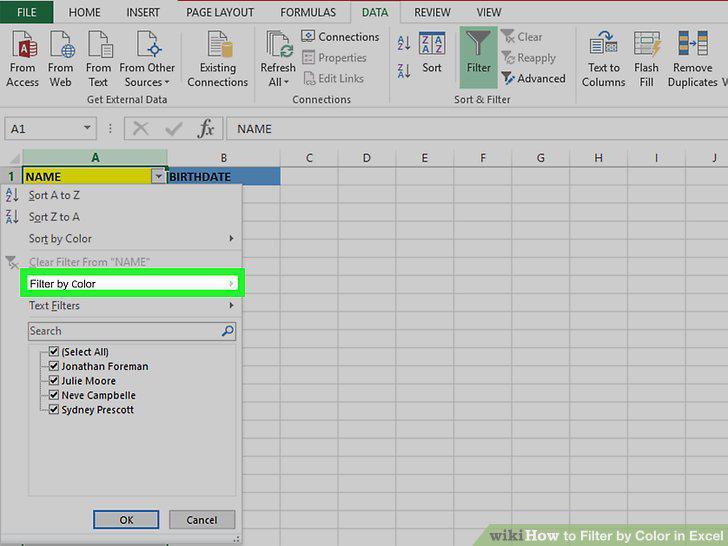The width and height of the screenshot is (728, 546).
Task: Choose Sort Z to A menu item
Action: click(x=123, y=217)
